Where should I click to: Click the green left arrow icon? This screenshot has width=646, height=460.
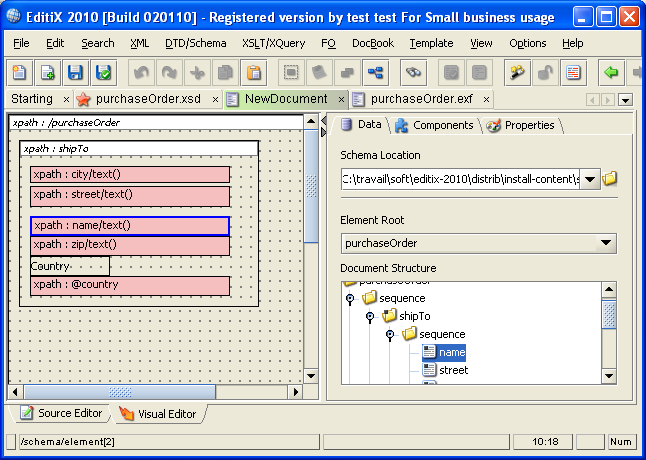[611, 72]
